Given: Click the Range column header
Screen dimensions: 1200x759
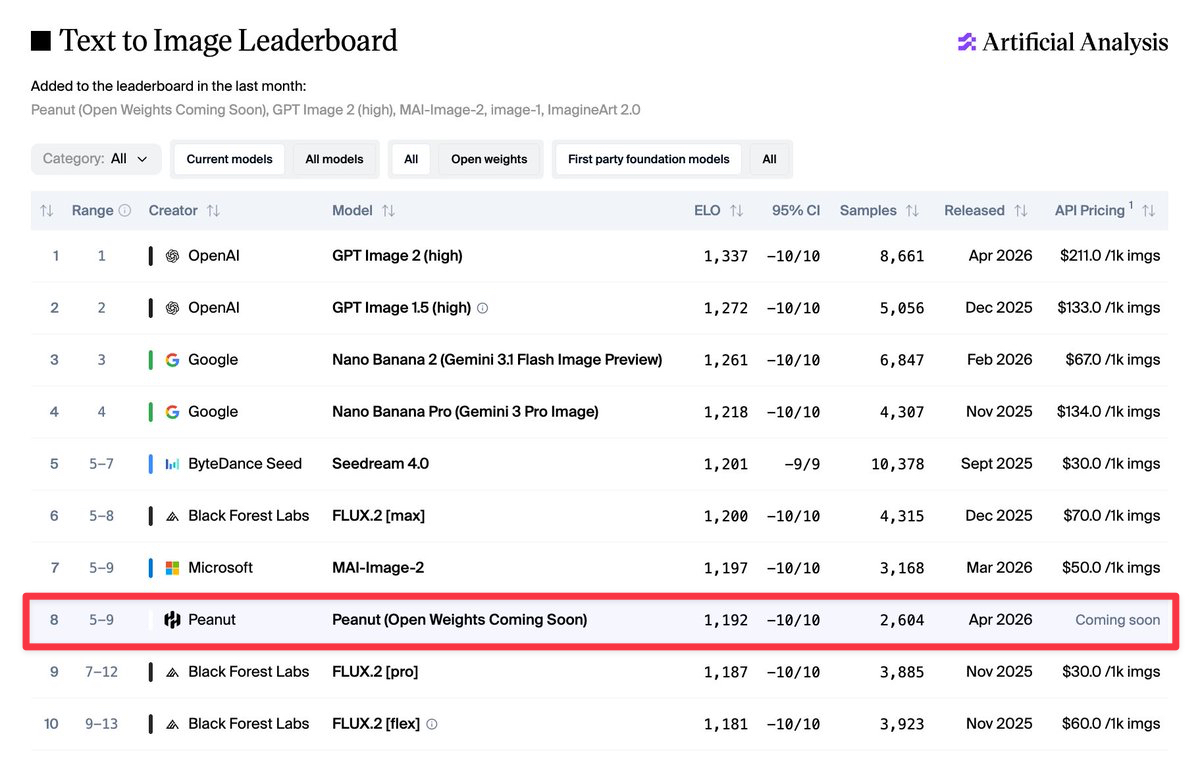Looking at the screenshot, I should pyautogui.click(x=92, y=211).
